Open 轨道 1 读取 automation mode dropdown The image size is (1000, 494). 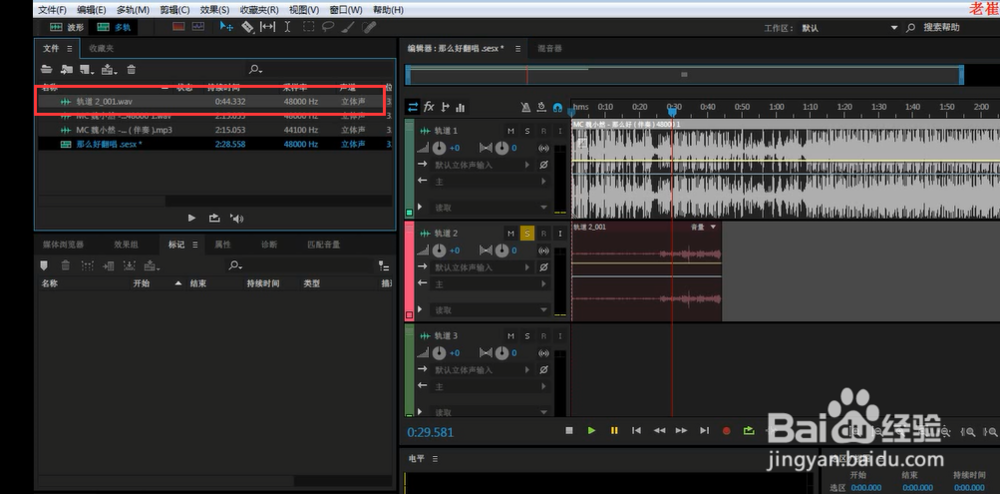[x=490, y=207]
